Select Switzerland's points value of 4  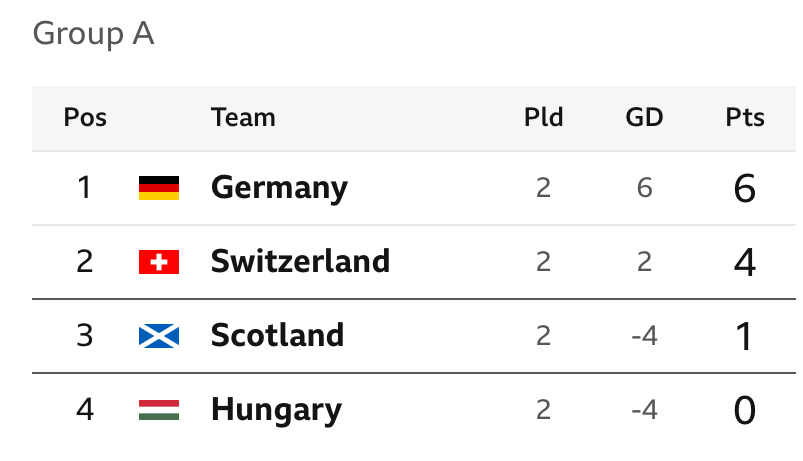(745, 262)
